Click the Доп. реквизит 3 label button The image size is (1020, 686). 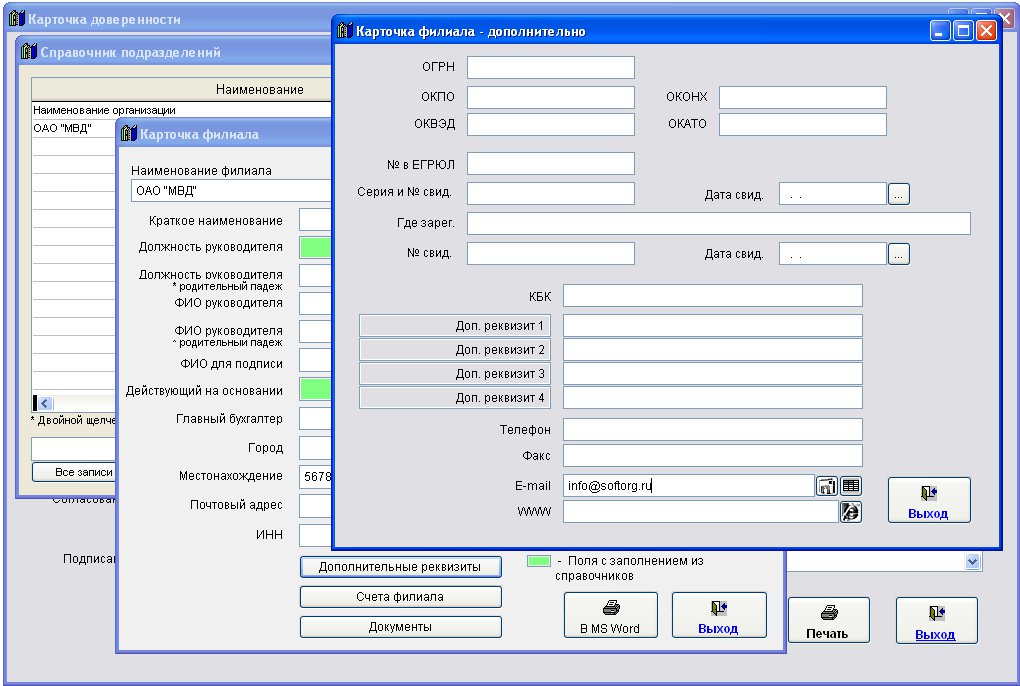coord(455,374)
